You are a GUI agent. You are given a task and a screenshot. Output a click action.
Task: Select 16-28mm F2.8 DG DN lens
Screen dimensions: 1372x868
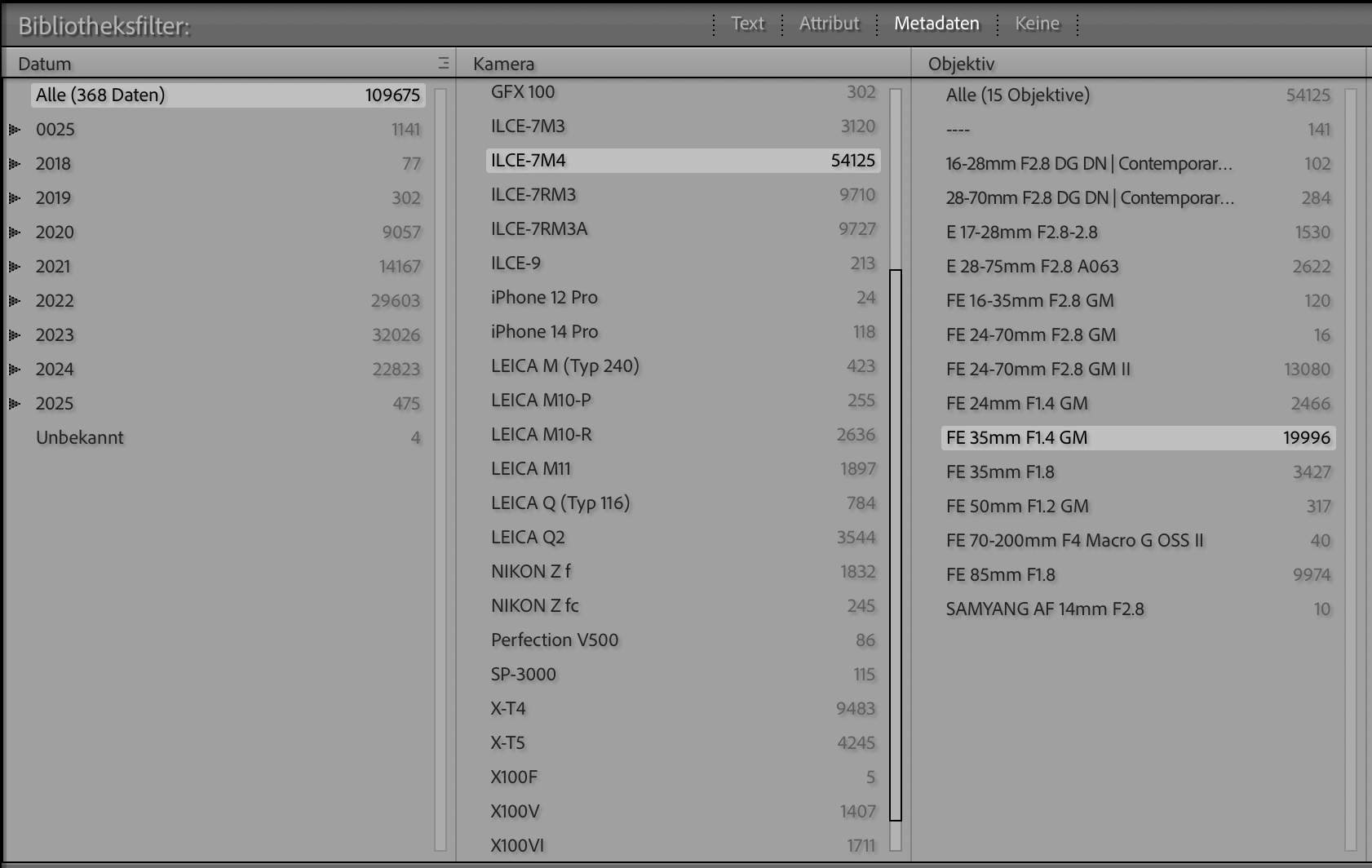[x=1139, y=163]
